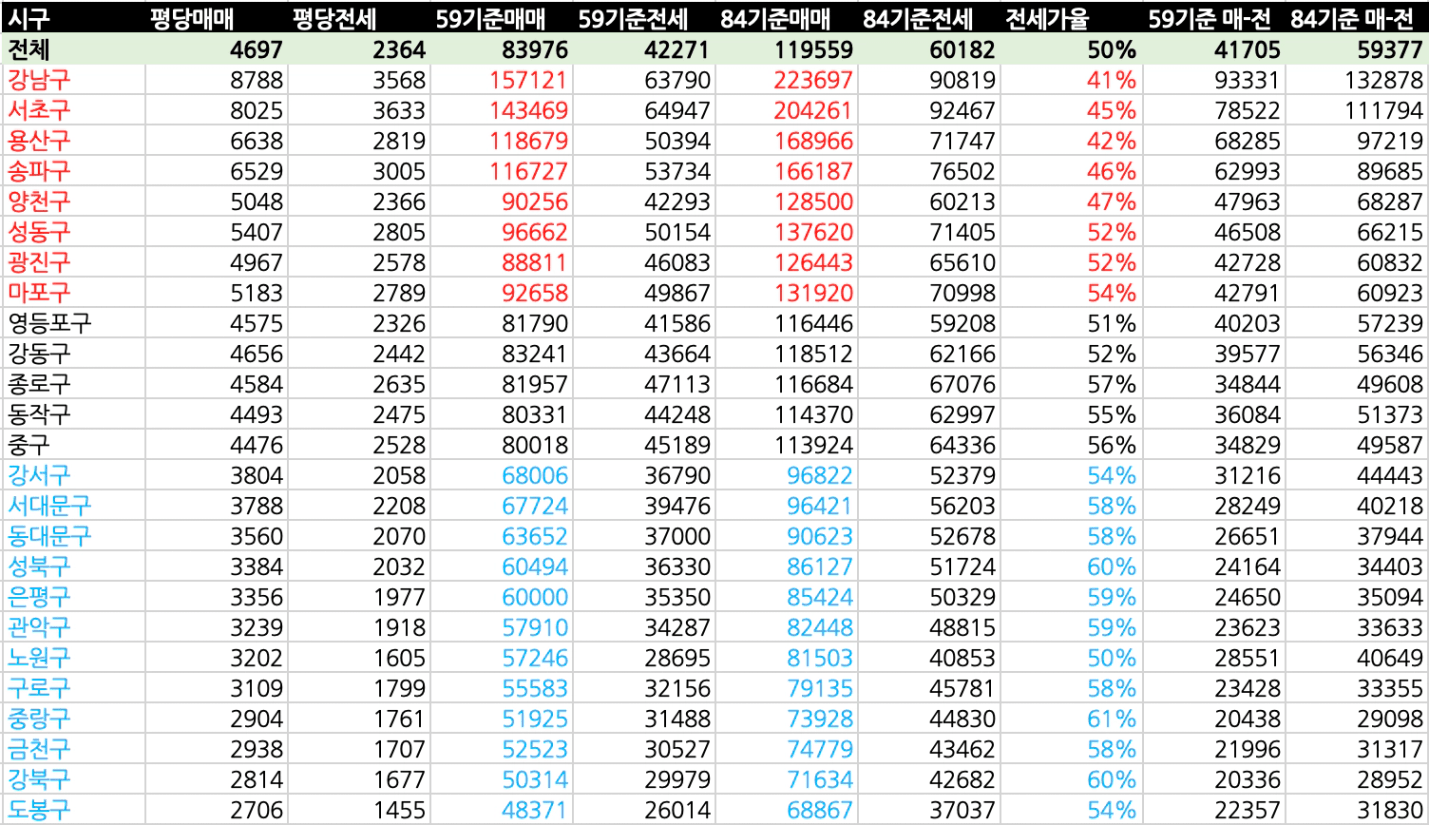
Task: Click the value 28695 for 노원구
Action: pyautogui.click(x=679, y=659)
